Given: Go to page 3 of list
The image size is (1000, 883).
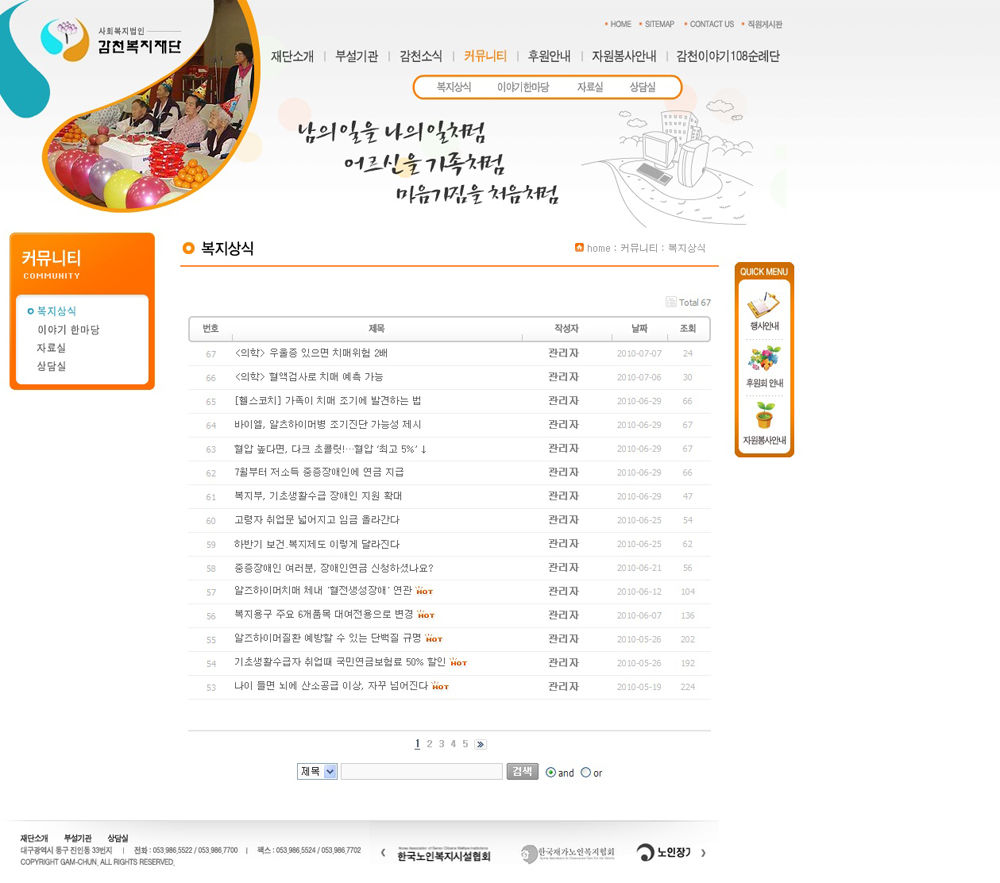Looking at the screenshot, I should pos(441,744).
